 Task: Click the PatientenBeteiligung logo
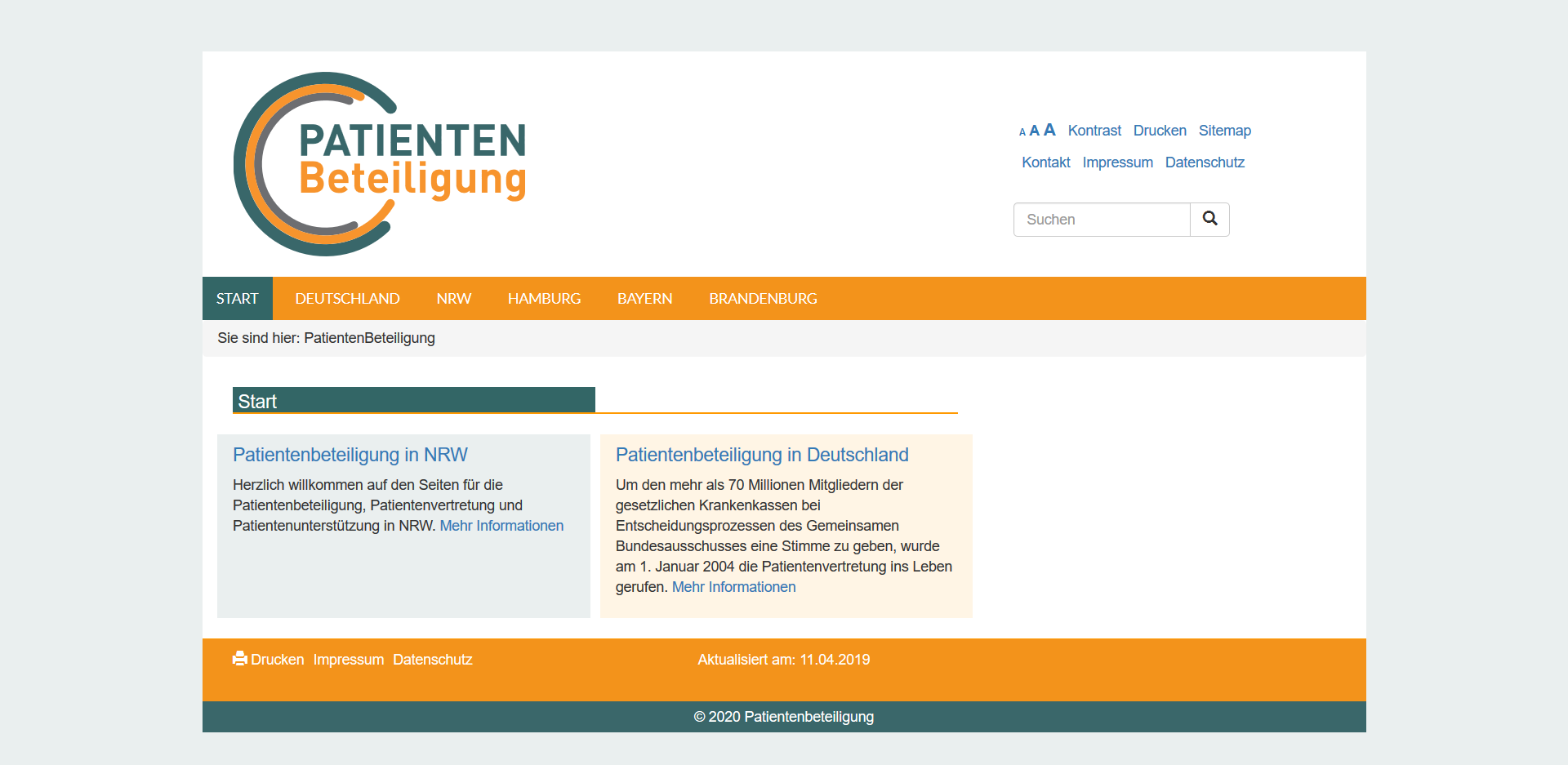(x=380, y=164)
